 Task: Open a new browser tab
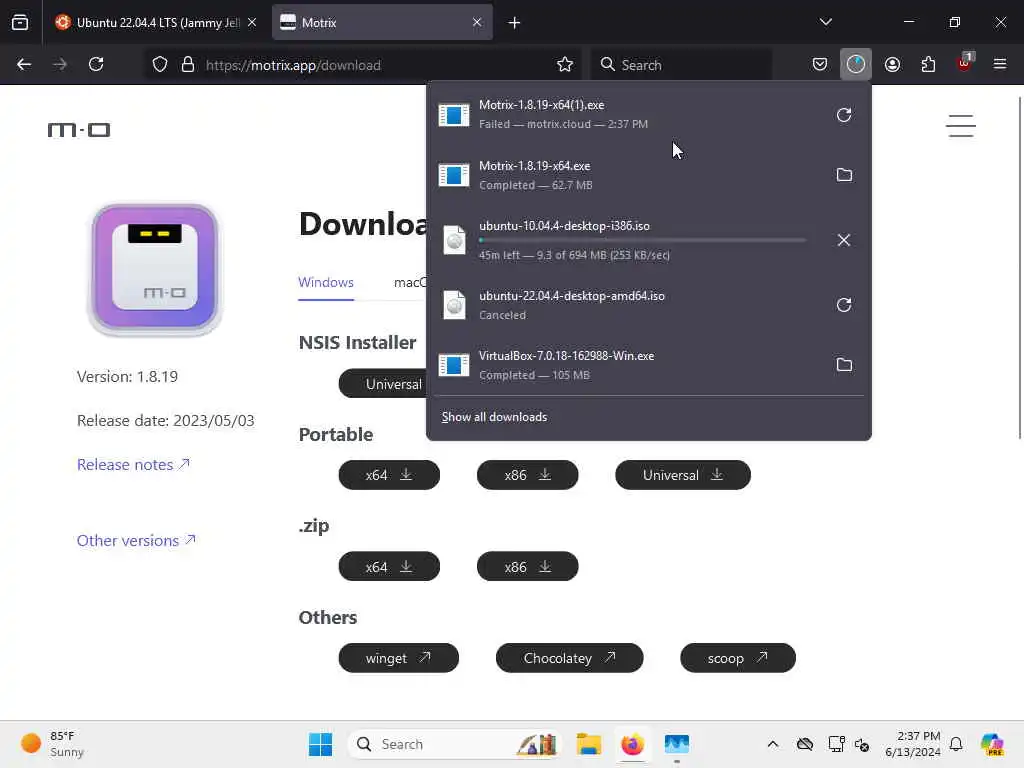click(x=515, y=23)
